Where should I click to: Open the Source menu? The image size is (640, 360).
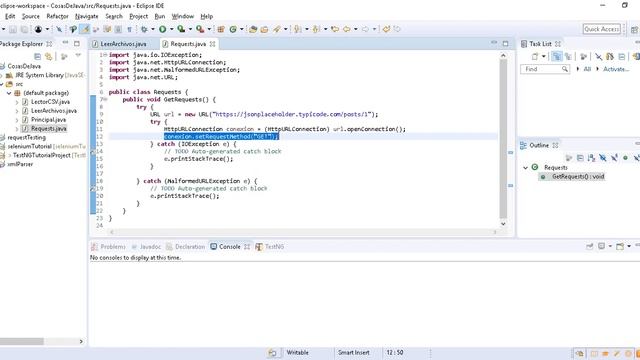click(31, 16)
